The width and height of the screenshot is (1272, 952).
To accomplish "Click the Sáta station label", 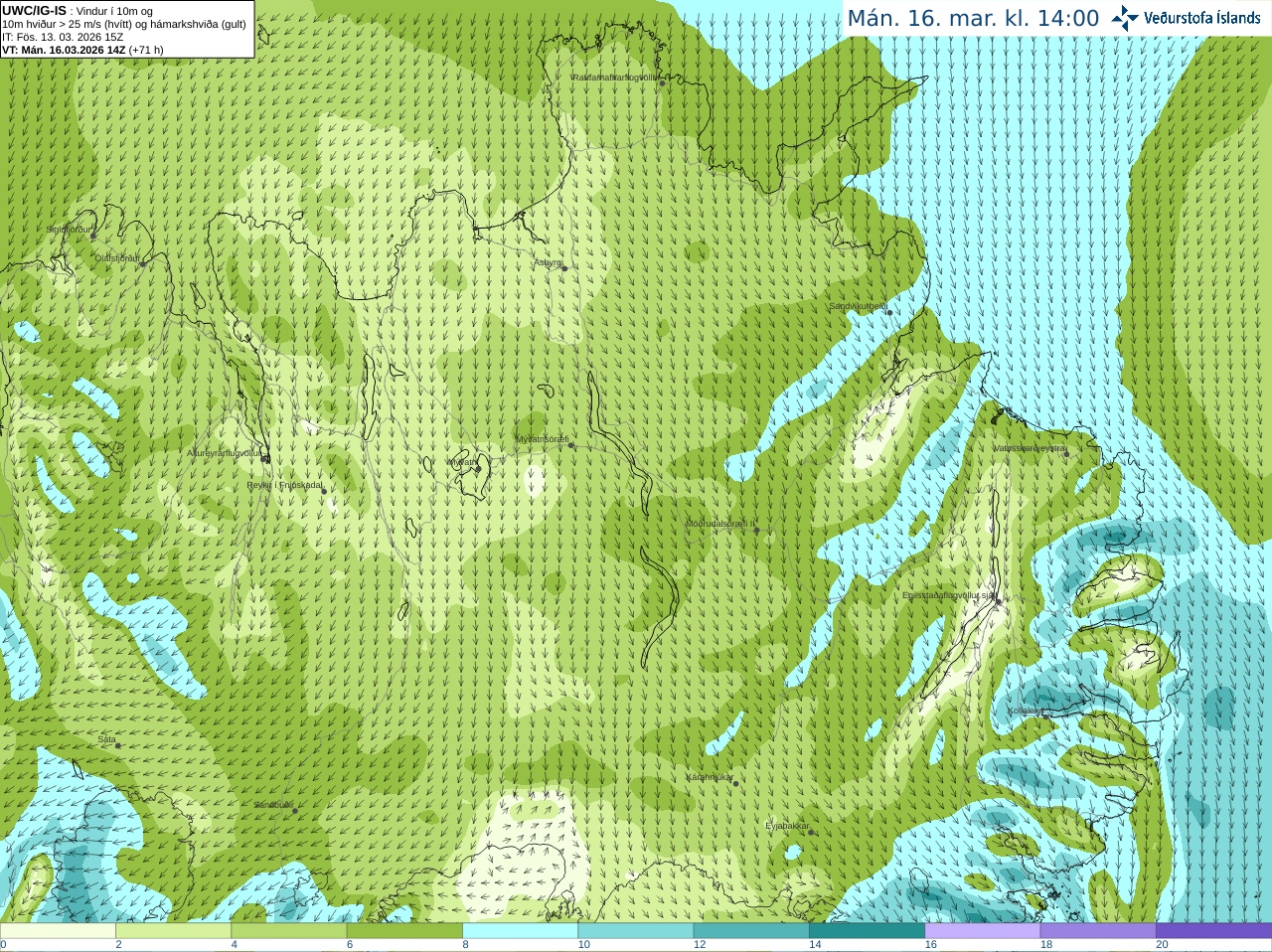I will point(106,739).
